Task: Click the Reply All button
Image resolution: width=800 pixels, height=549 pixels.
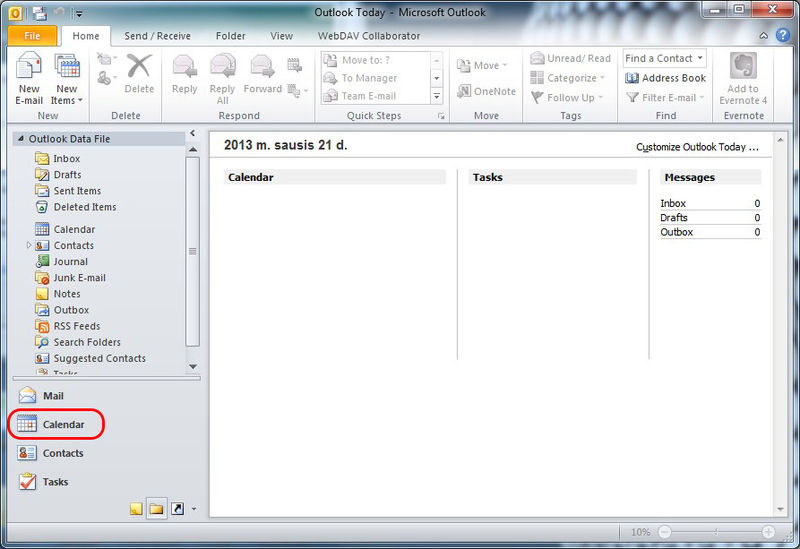Action: 222,79
